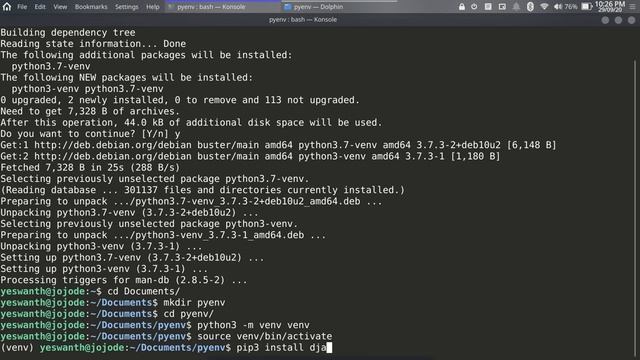Image resolution: width=640 pixels, height=360 pixels.
Task: Click 'Reading state information... Done' line
Action: (93, 44)
